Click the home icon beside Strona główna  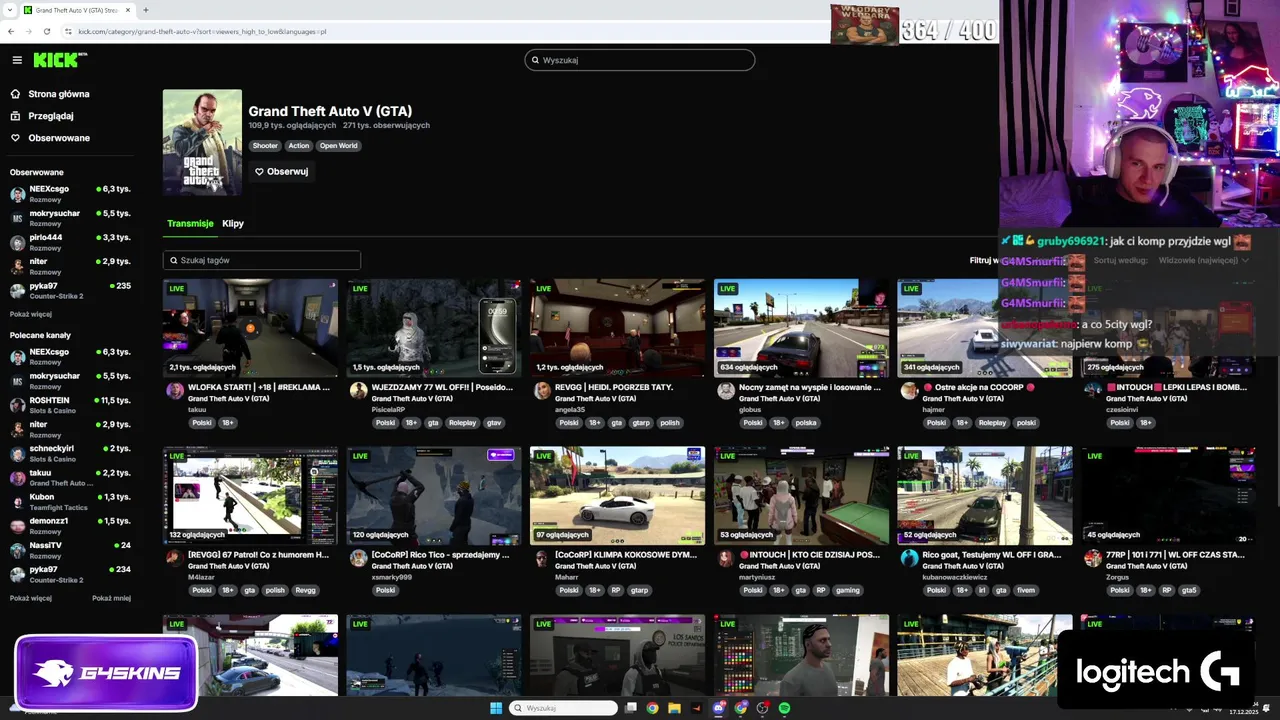15,94
